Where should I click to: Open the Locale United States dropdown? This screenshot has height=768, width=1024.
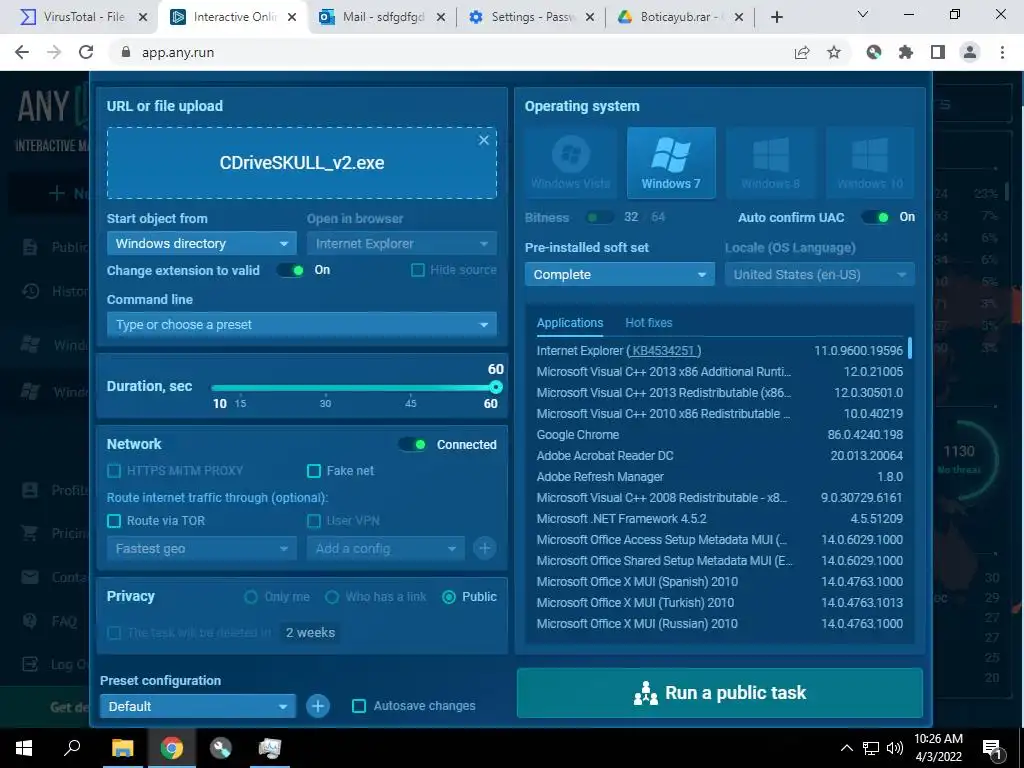pyautogui.click(x=820, y=274)
